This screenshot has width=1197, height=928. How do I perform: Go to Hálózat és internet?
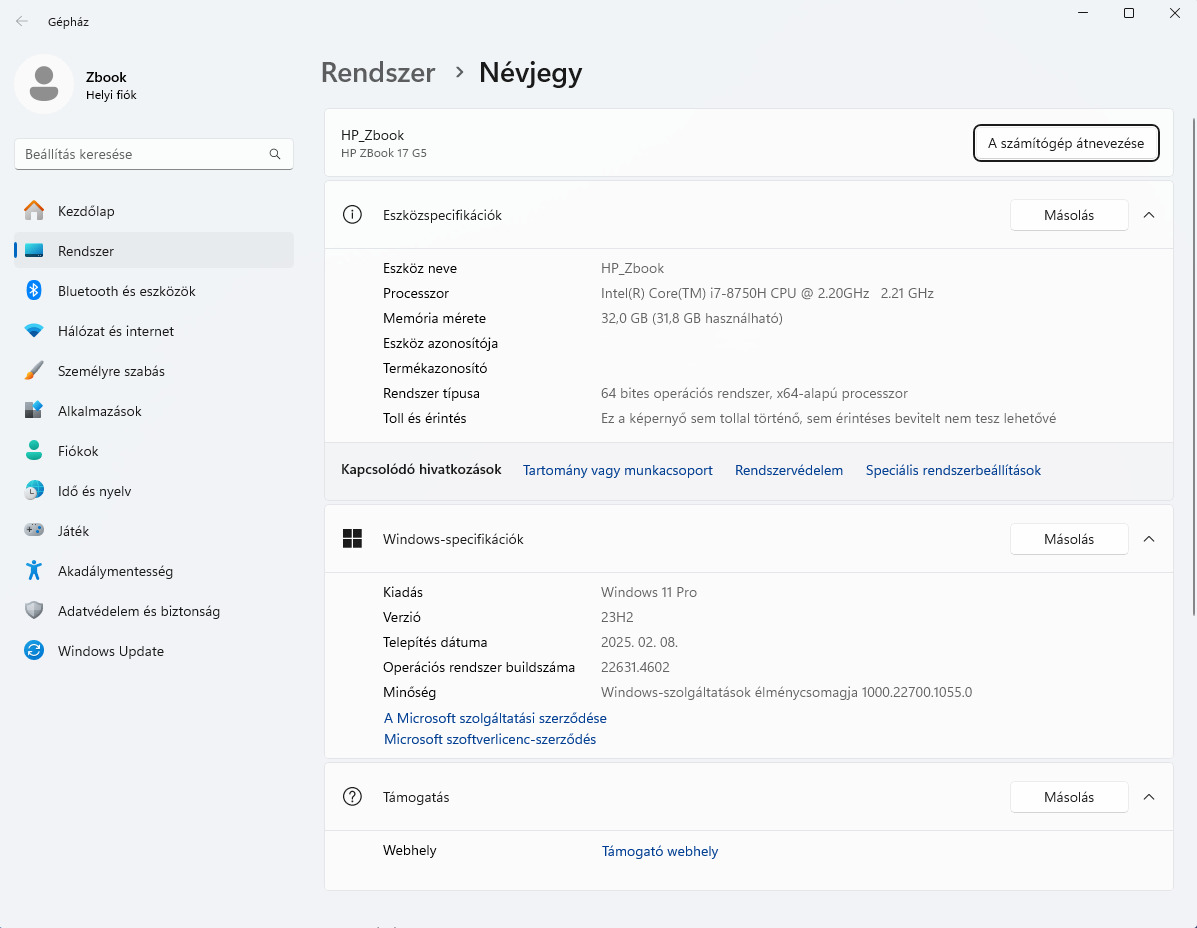tap(153, 330)
